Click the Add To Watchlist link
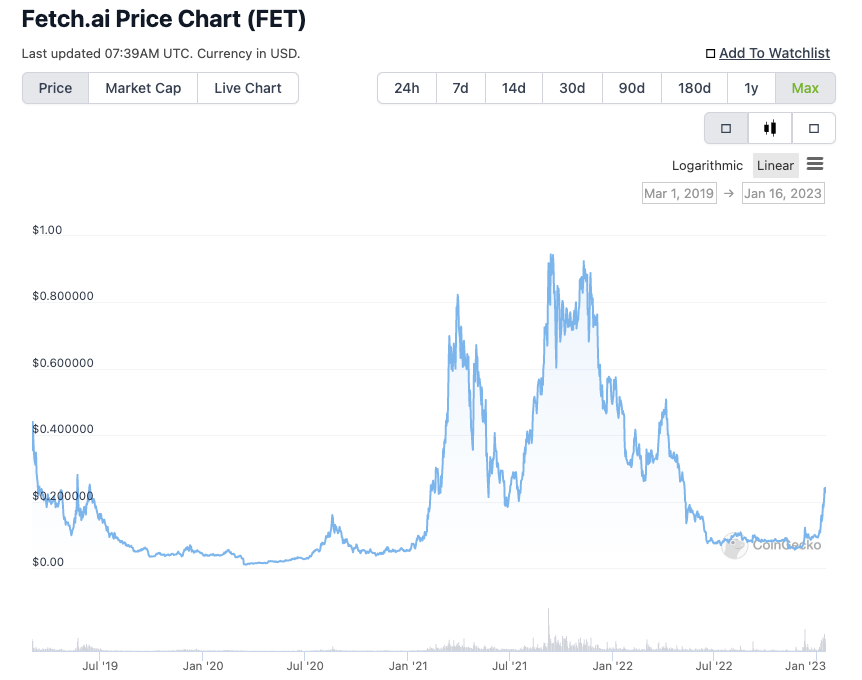 pos(774,52)
